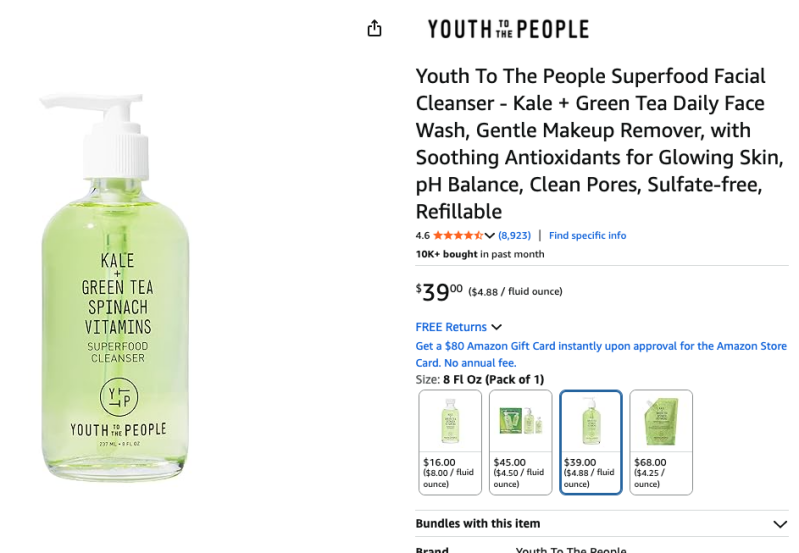Viewport: 799px width, 553px height.
Task: Expand the chevron next to FREE Returns
Action: pyautogui.click(x=496, y=327)
